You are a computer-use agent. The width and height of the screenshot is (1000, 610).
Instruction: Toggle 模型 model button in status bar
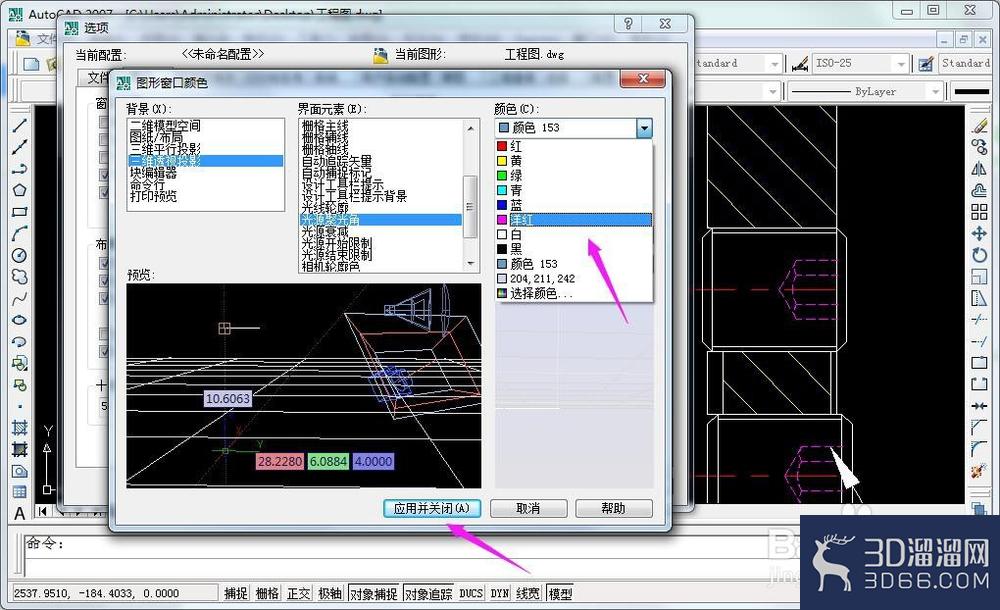point(560,593)
